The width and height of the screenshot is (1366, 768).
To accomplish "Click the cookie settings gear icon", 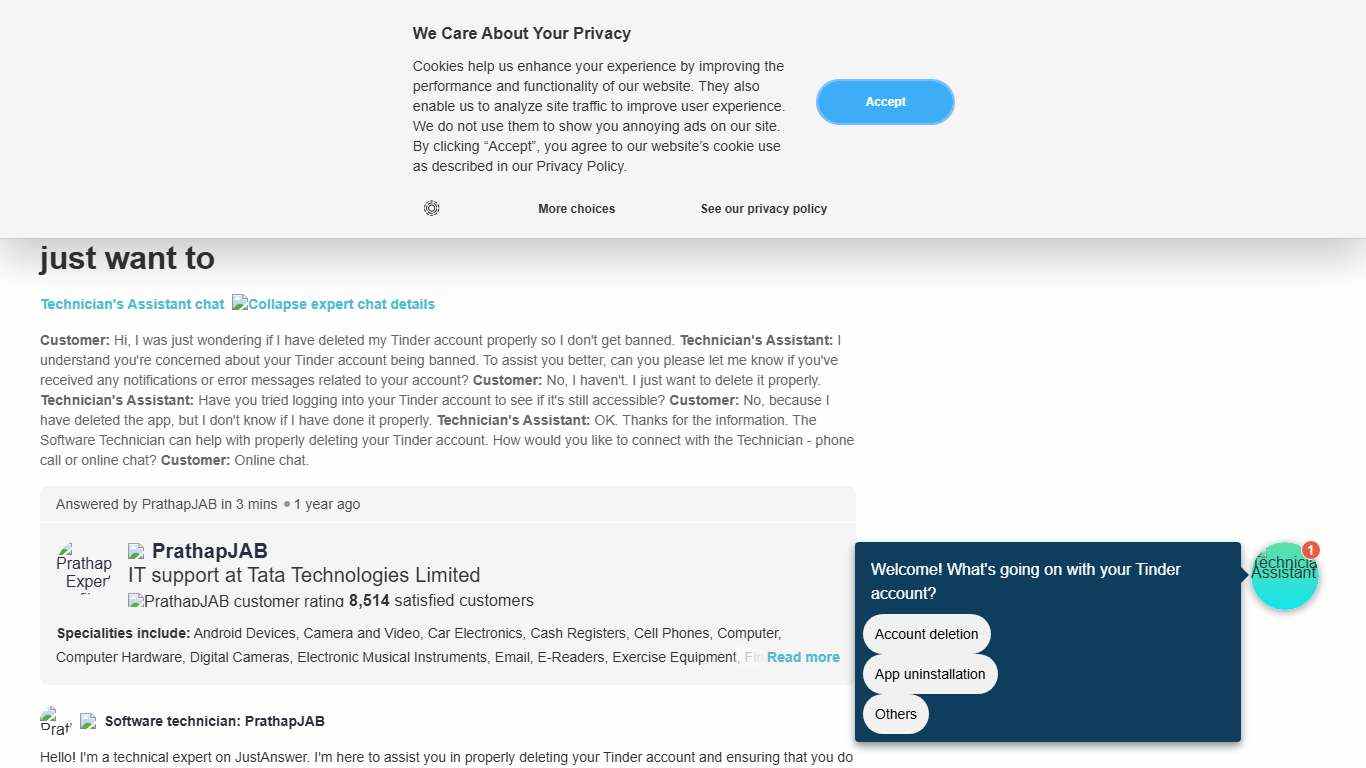I will (x=432, y=208).
